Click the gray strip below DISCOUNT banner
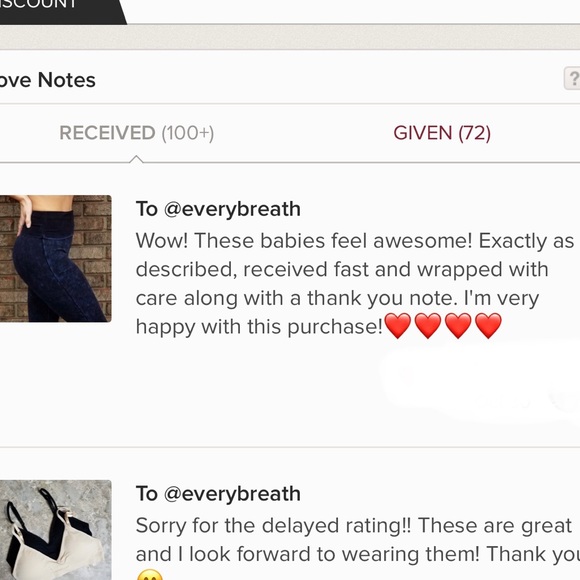The image size is (580, 580). pyautogui.click(x=290, y=37)
